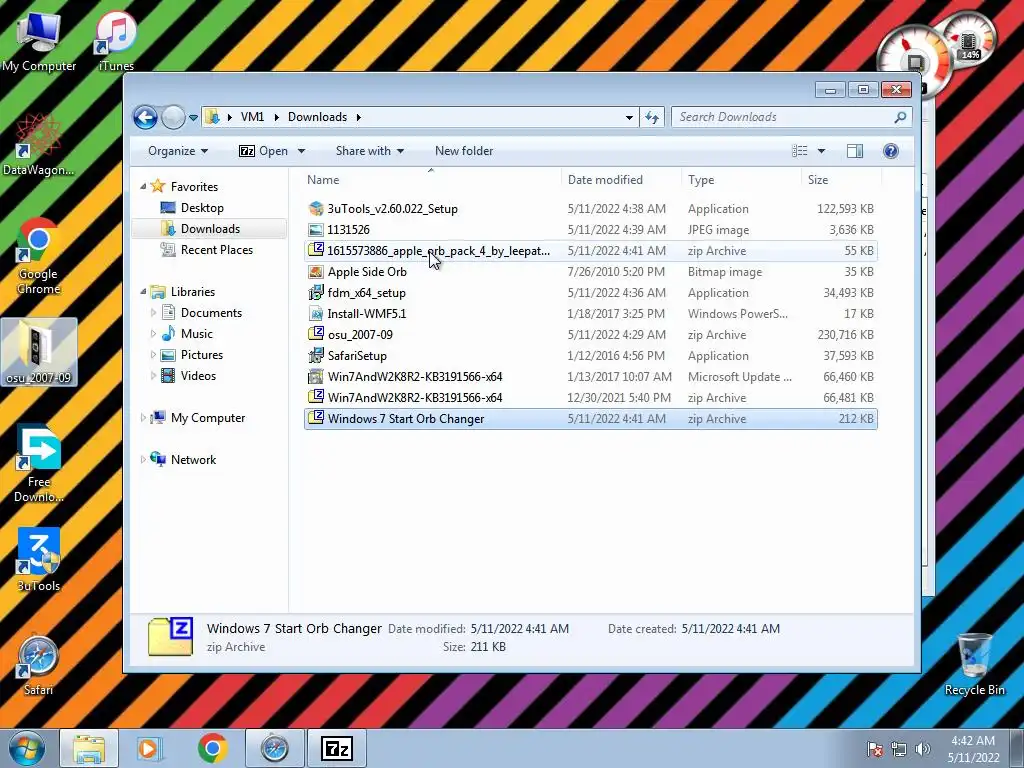Screen dimensions: 1024x768
Task: Switch to 7-Zip on the taskbar
Action: (x=337, y=748)
